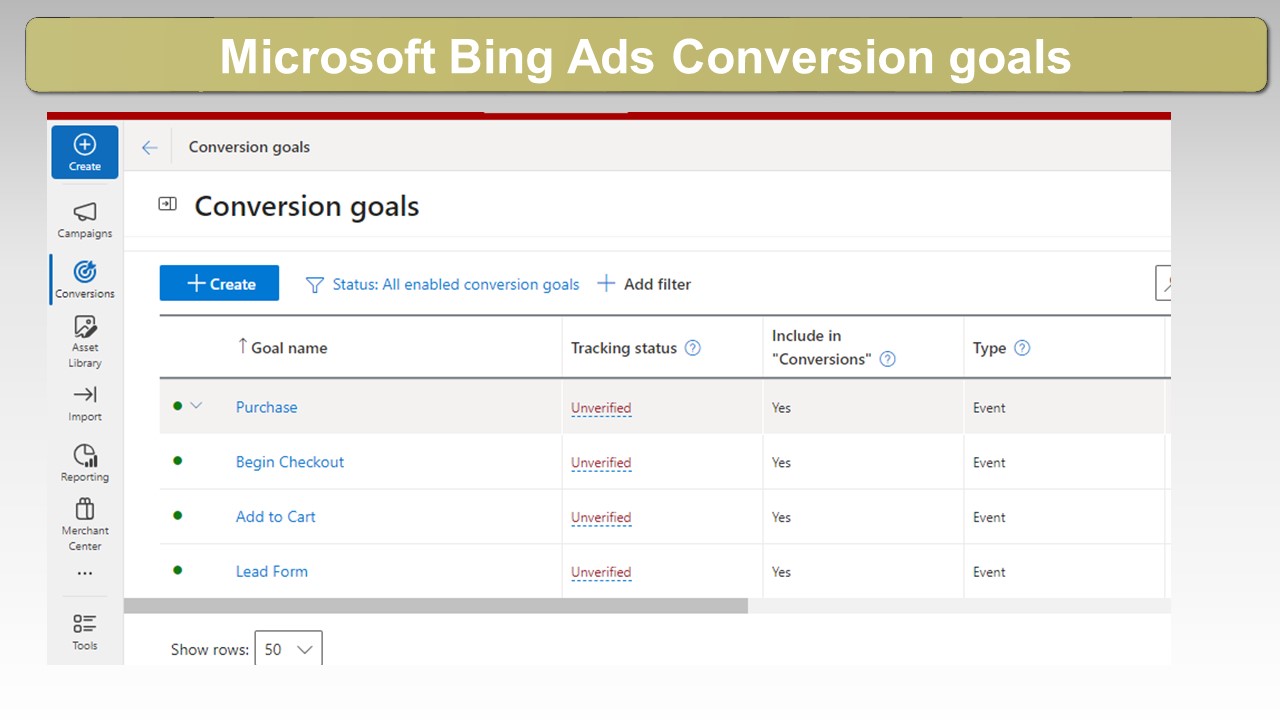Click Tracking status column header

tap(624, 348)
